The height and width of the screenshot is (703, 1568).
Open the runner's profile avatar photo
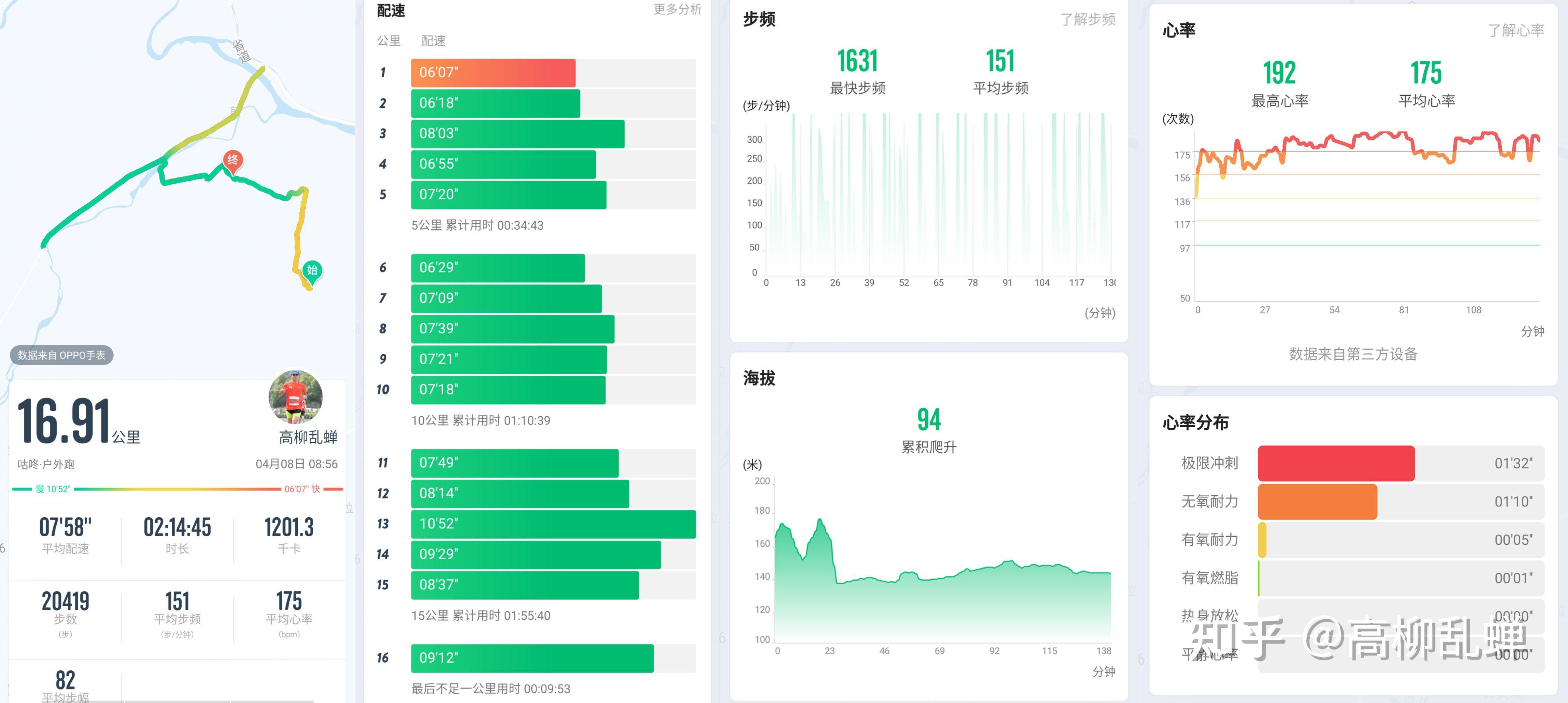[x=295, y=397]
